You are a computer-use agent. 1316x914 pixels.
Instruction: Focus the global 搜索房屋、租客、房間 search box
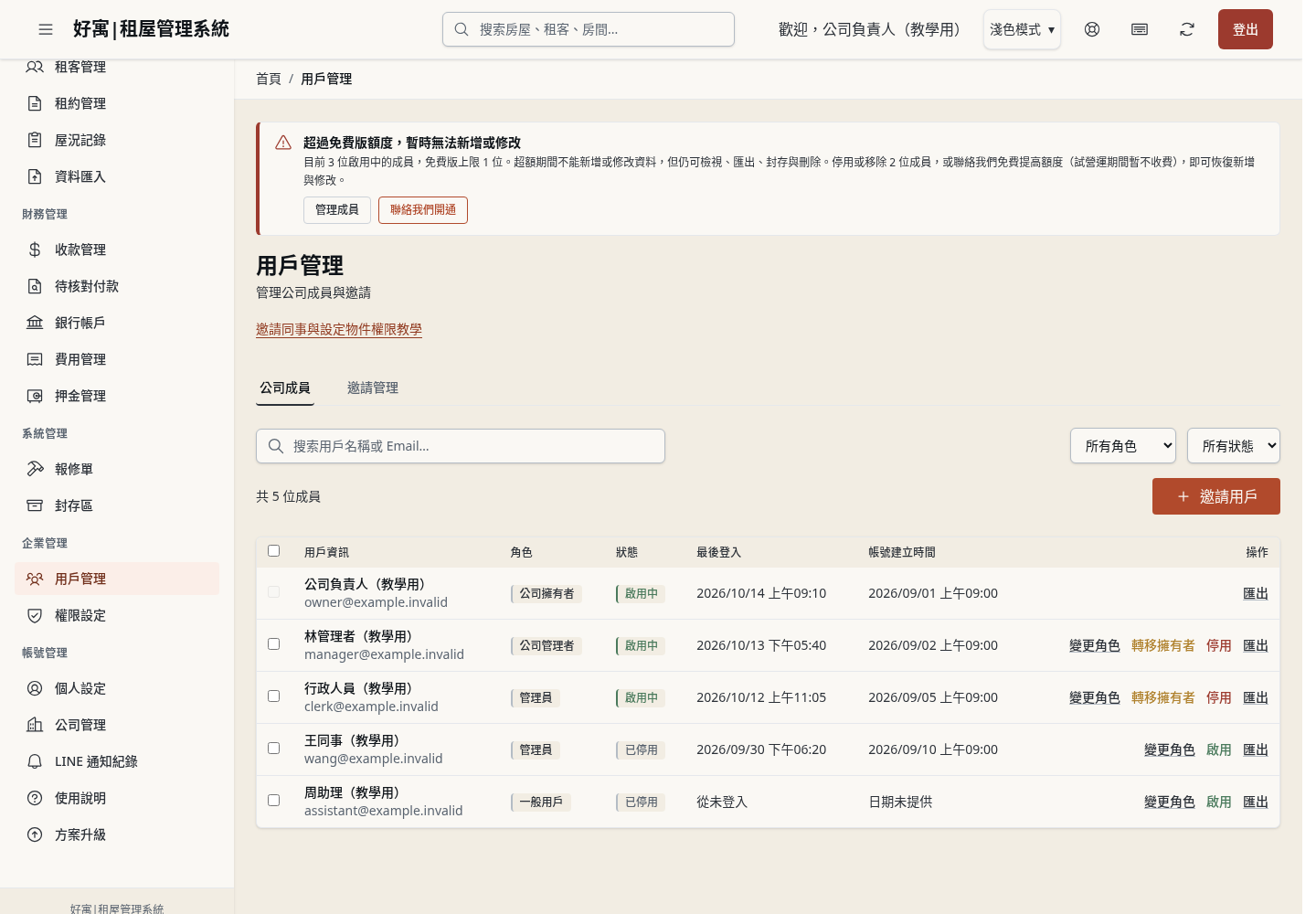pos(589,29)
